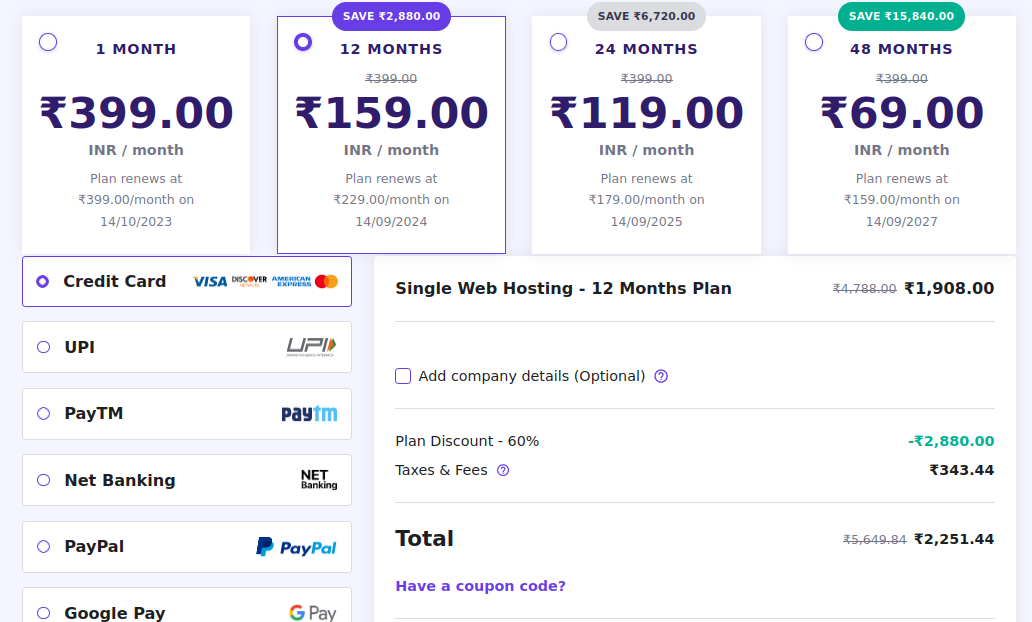Choose UPI payment method
1032x622 pixels.
pyautogui.click(x=43, y=347)
